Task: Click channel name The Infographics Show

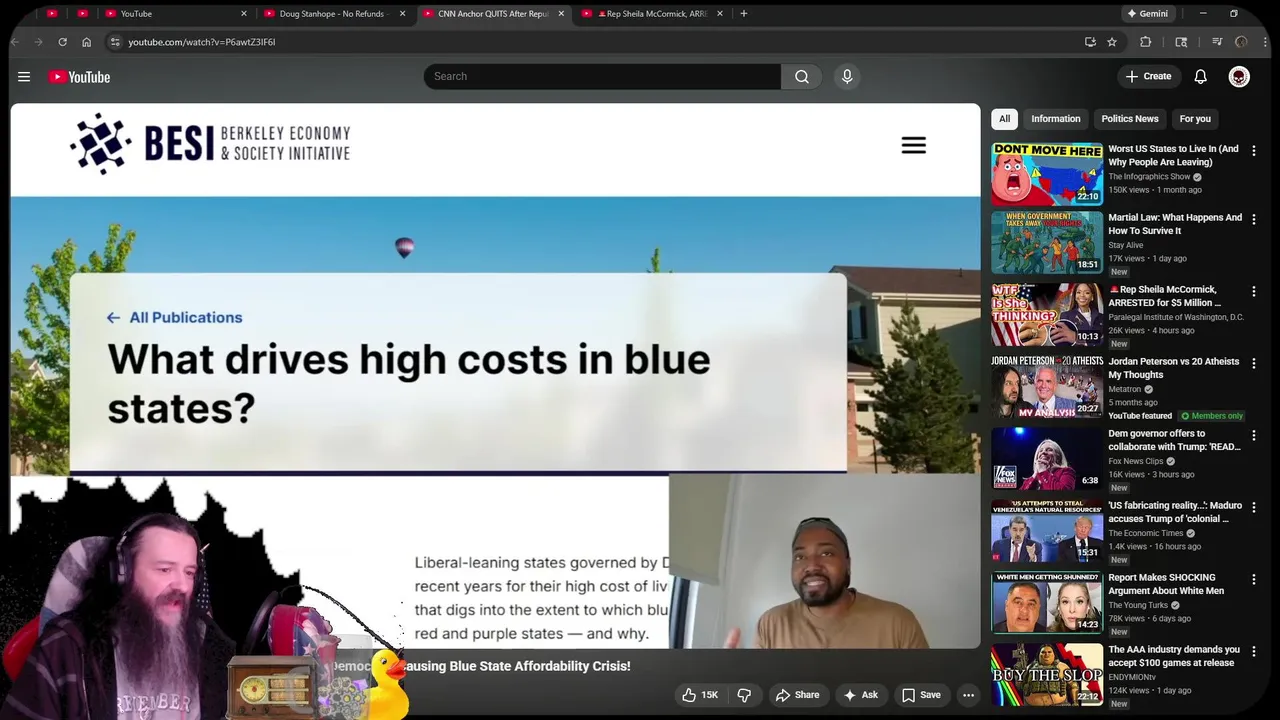Action: click(1149, 177)
